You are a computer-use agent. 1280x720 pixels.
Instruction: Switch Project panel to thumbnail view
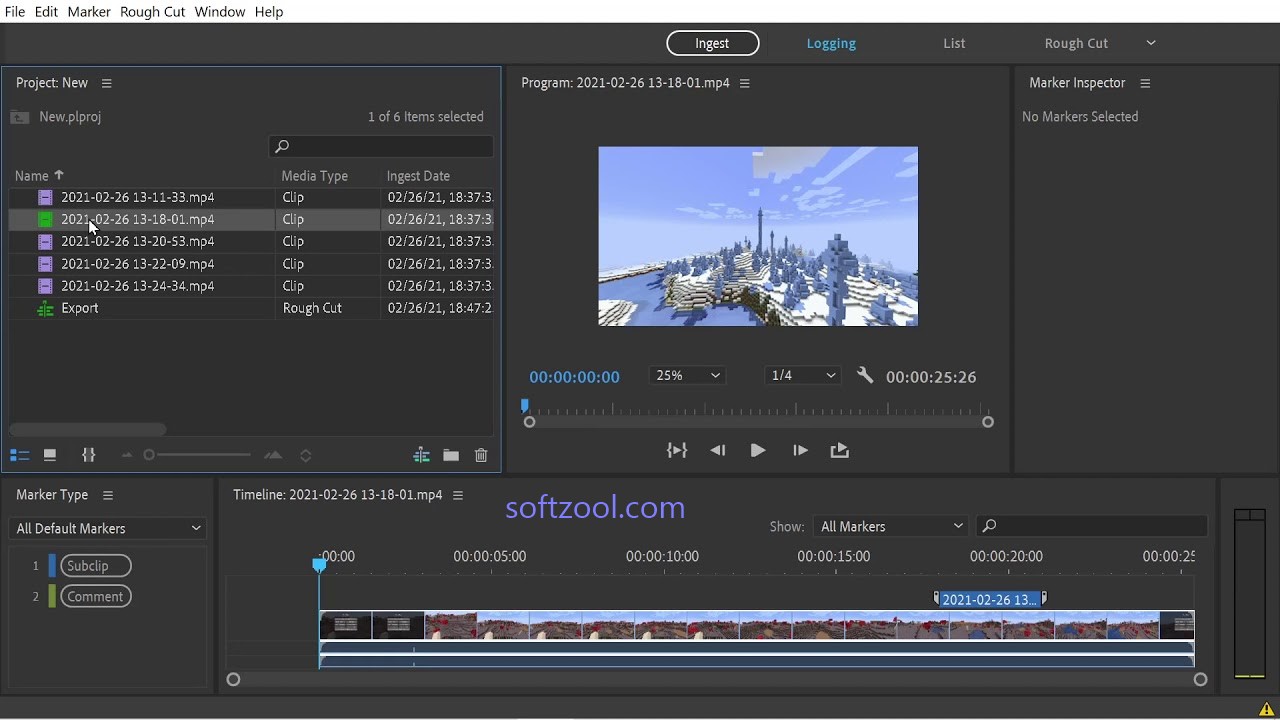49,455
